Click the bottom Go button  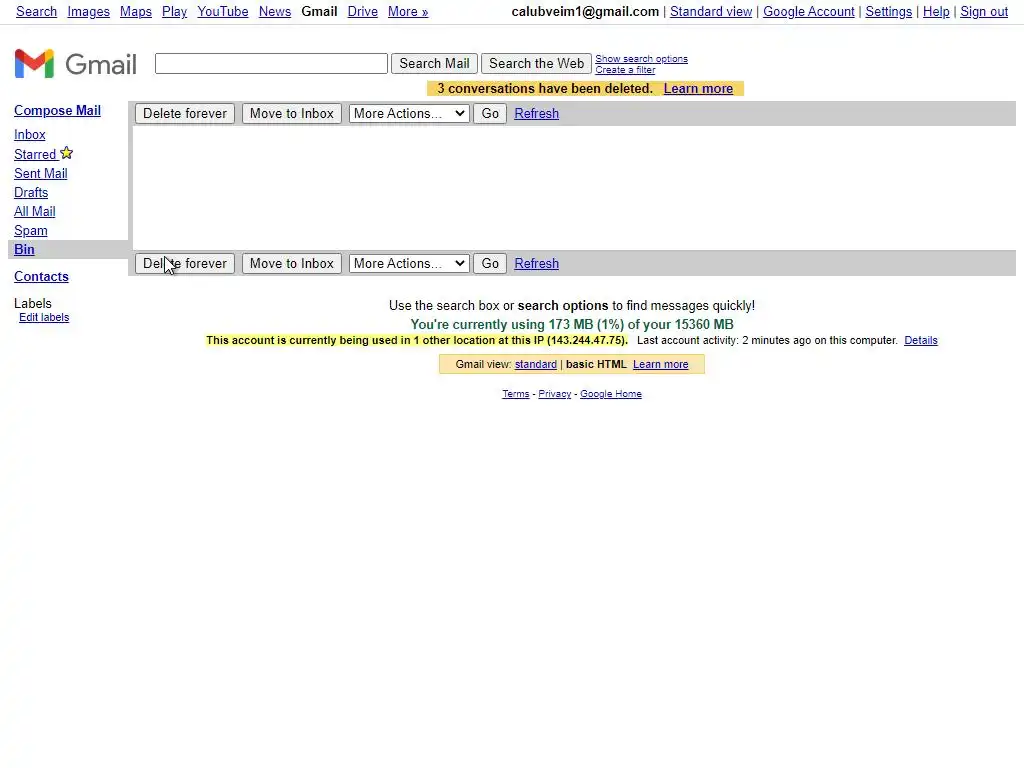[x=490, y=264]
